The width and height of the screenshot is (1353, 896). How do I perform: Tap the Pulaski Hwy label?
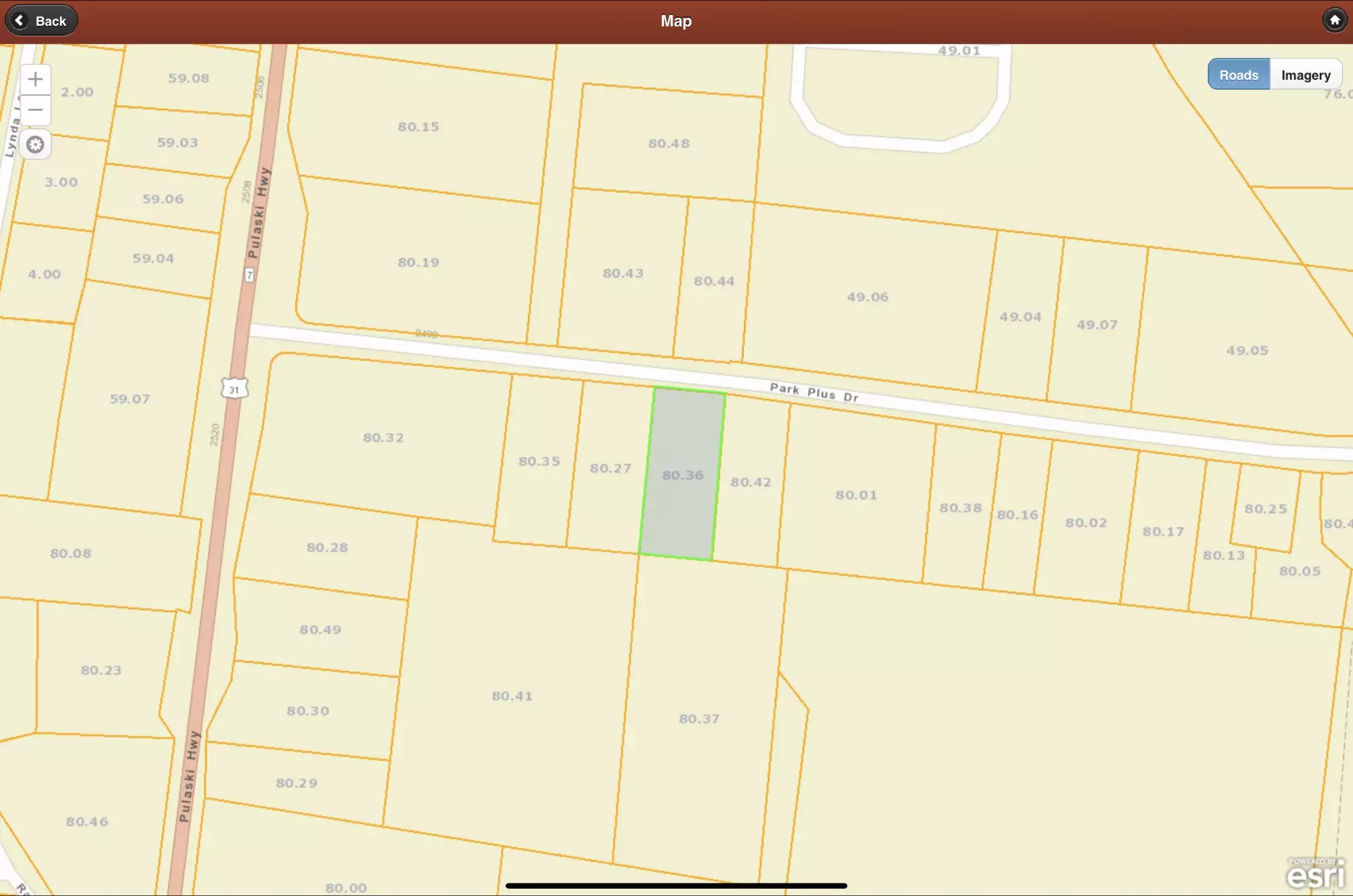258,213
